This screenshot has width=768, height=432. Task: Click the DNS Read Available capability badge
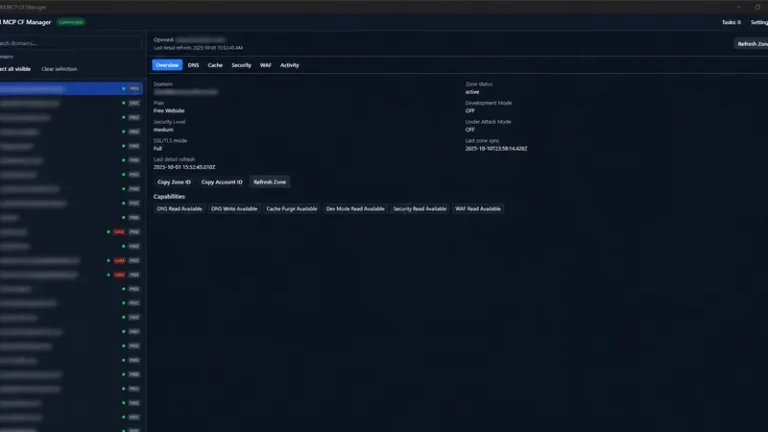click(x=179, y=209)
